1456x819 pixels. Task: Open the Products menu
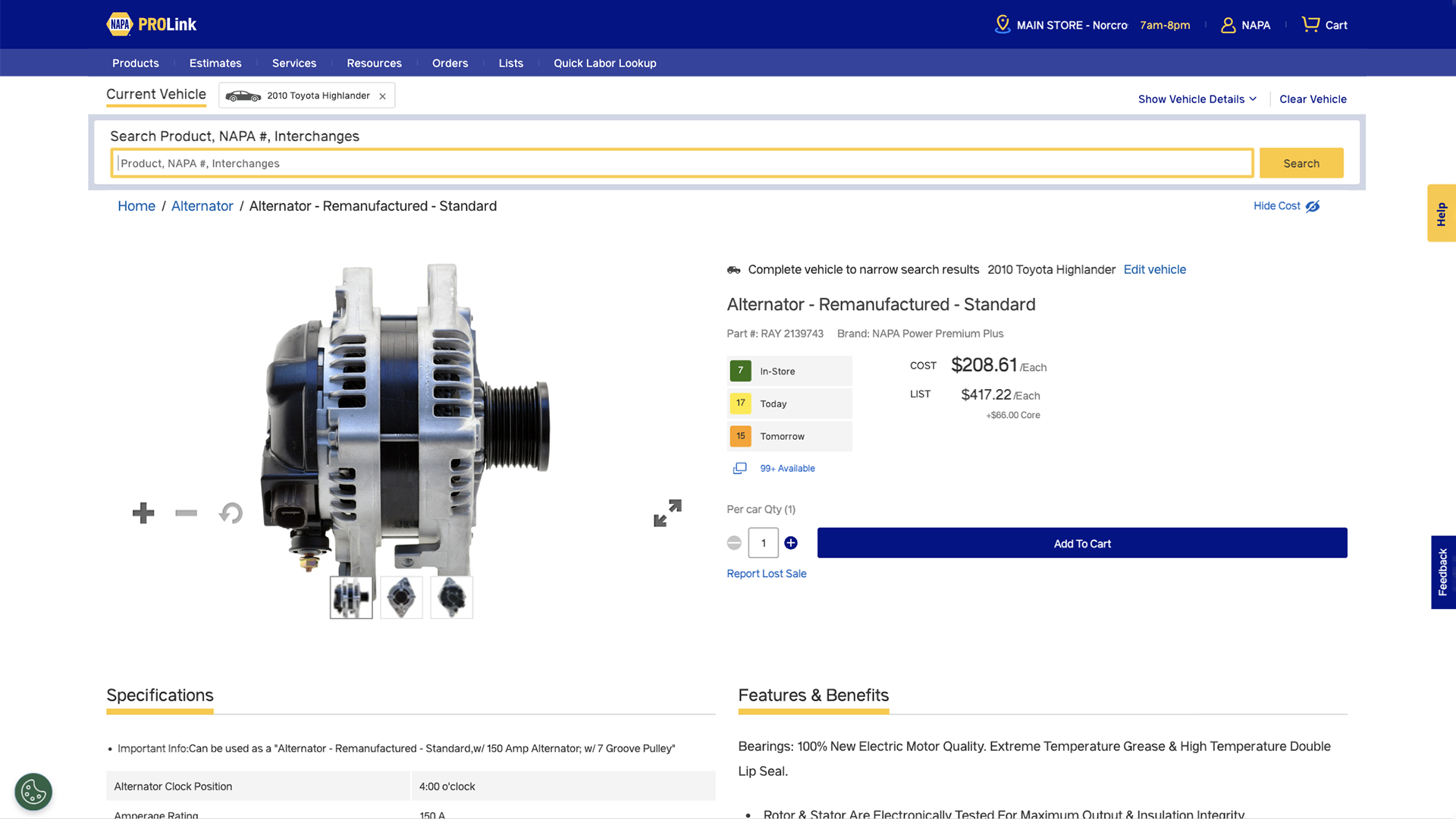[x=136, y=63]
